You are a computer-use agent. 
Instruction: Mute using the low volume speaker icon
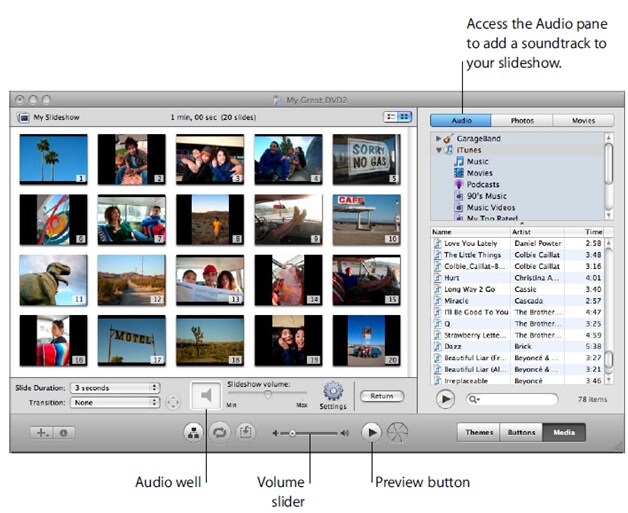276,433
